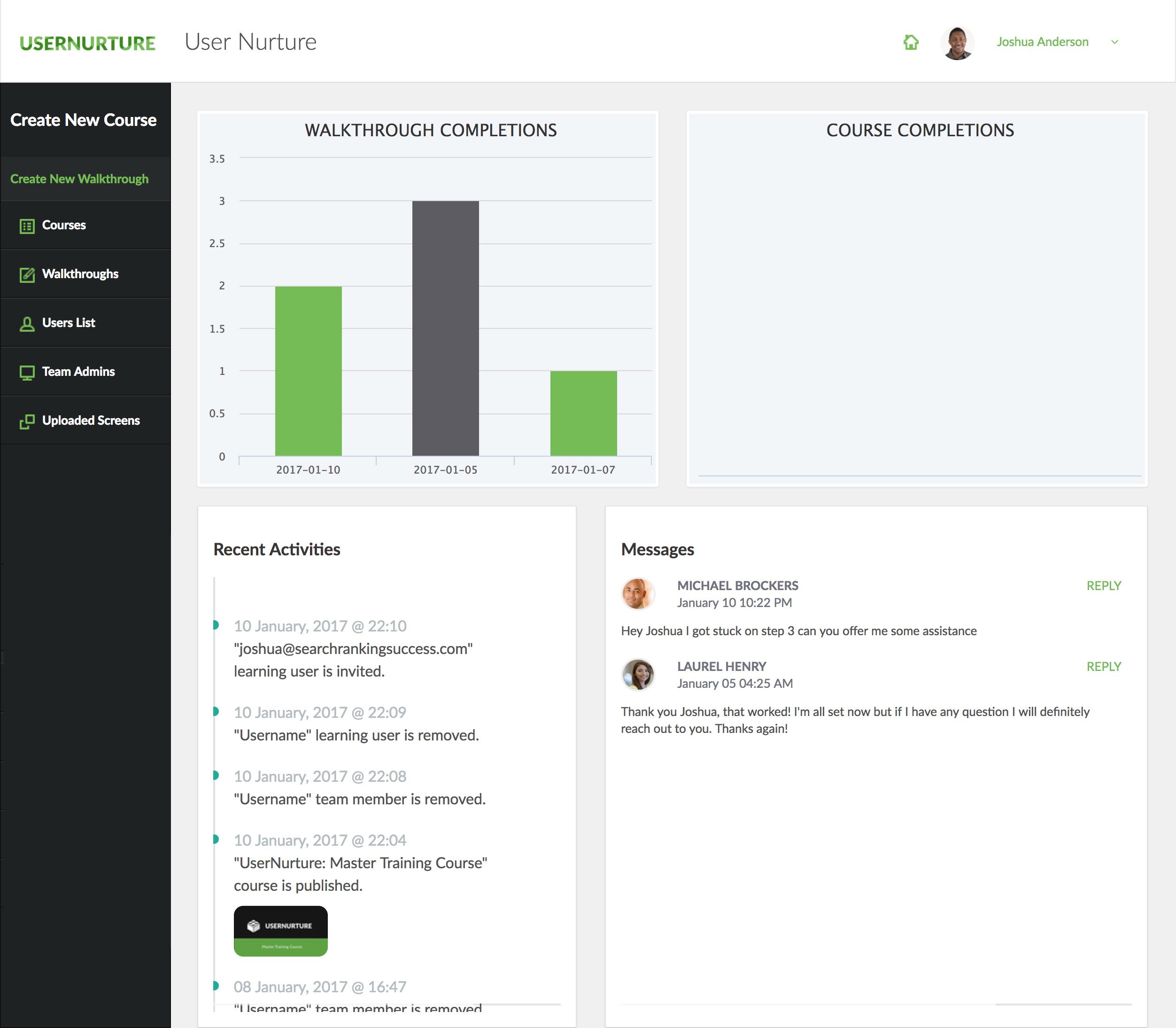Open Create New Walkthrough link
This screenshot has height=1028, width=1176.
79,179
